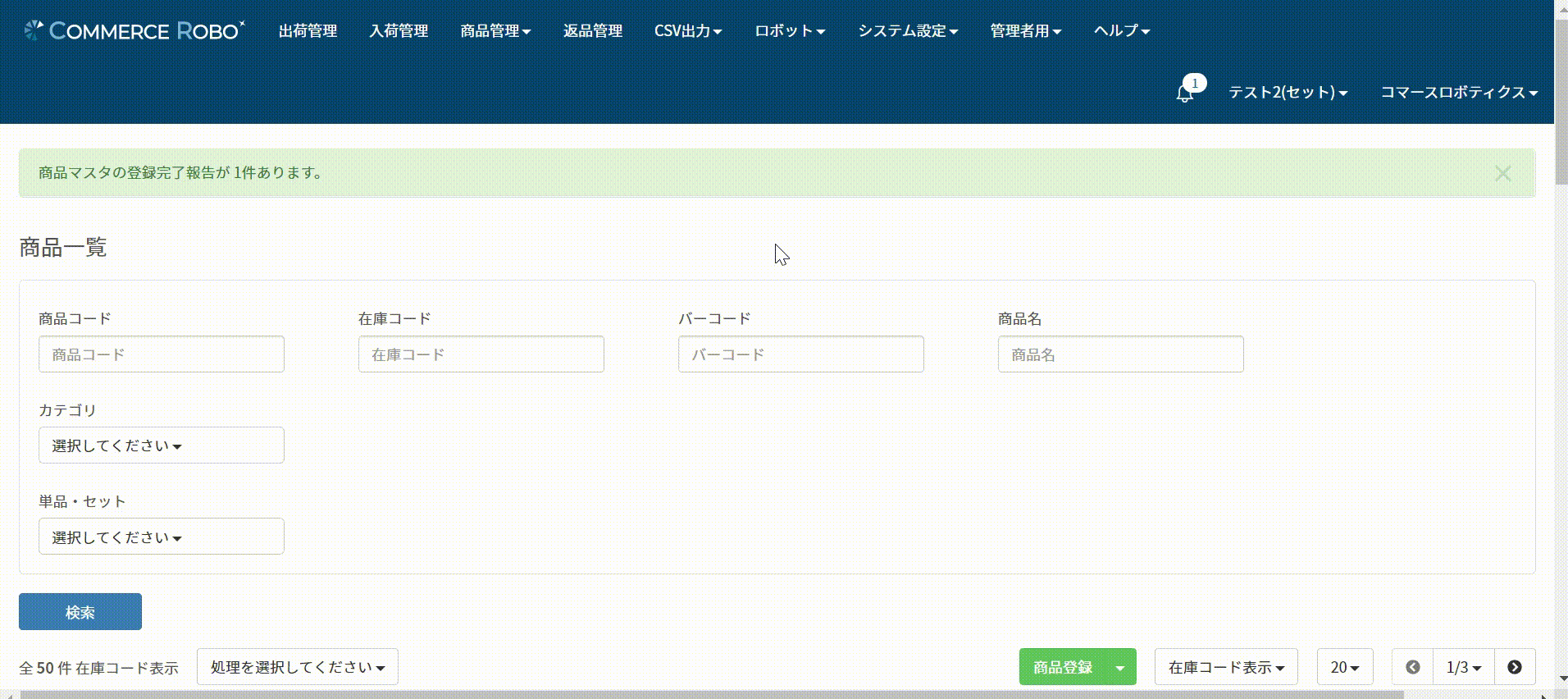The height and width of the screenshot is (699, 1568).
Task: Click the 全 50 件 在庫コード表示 count text
Action: click(98, 668)
